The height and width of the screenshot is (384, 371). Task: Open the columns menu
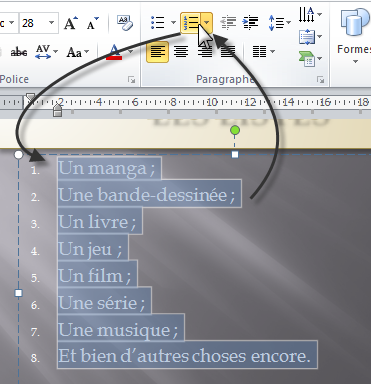[263, 52]
